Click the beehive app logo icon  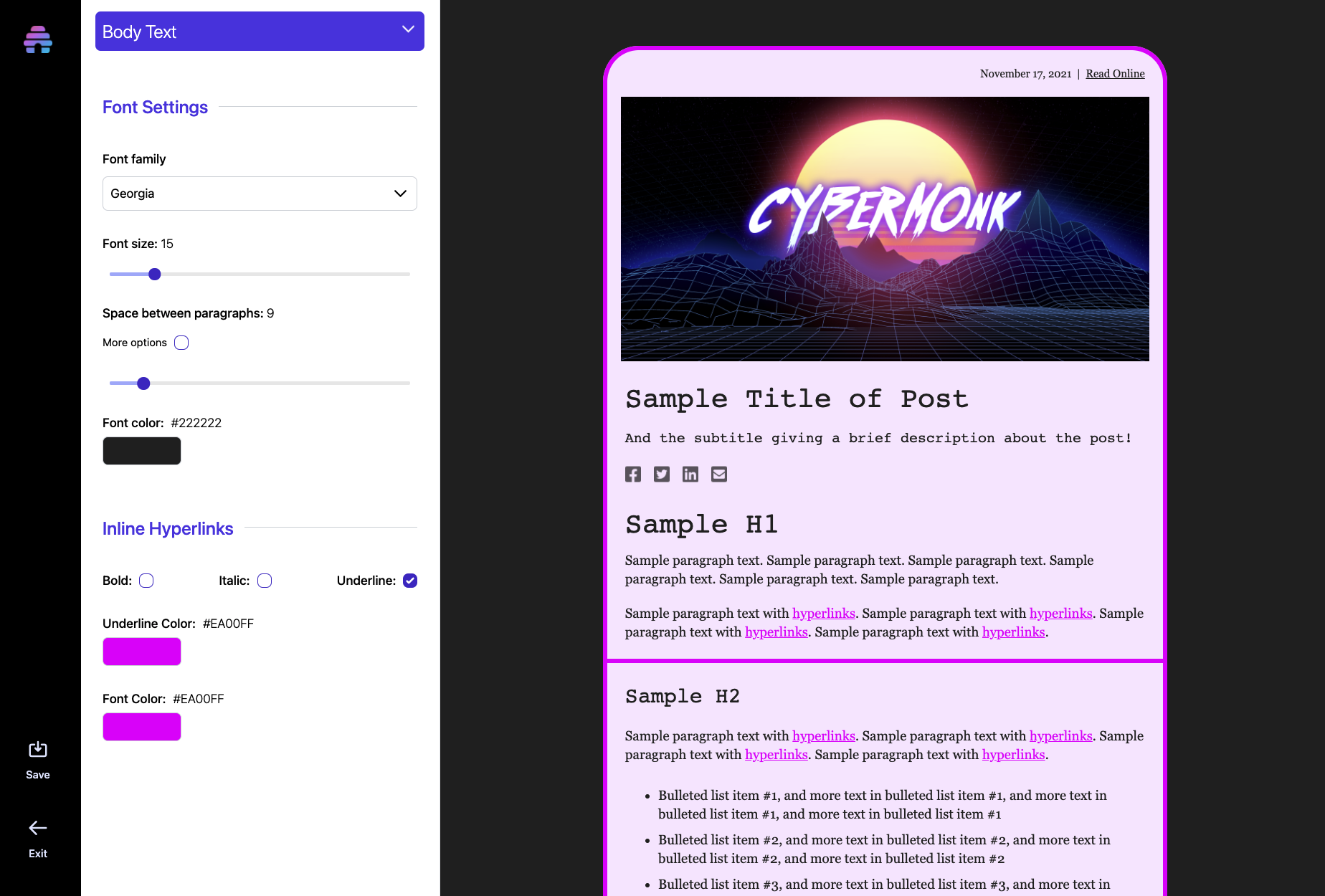[x=38, y=39]
